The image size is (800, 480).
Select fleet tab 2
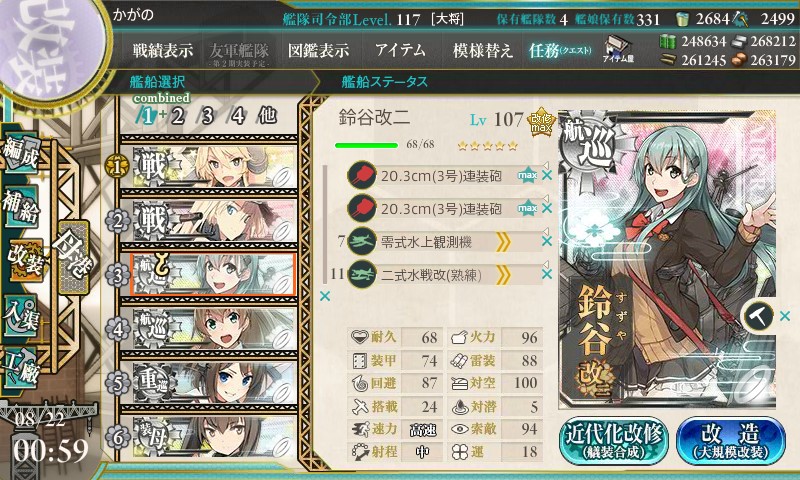tap(178, 116)
